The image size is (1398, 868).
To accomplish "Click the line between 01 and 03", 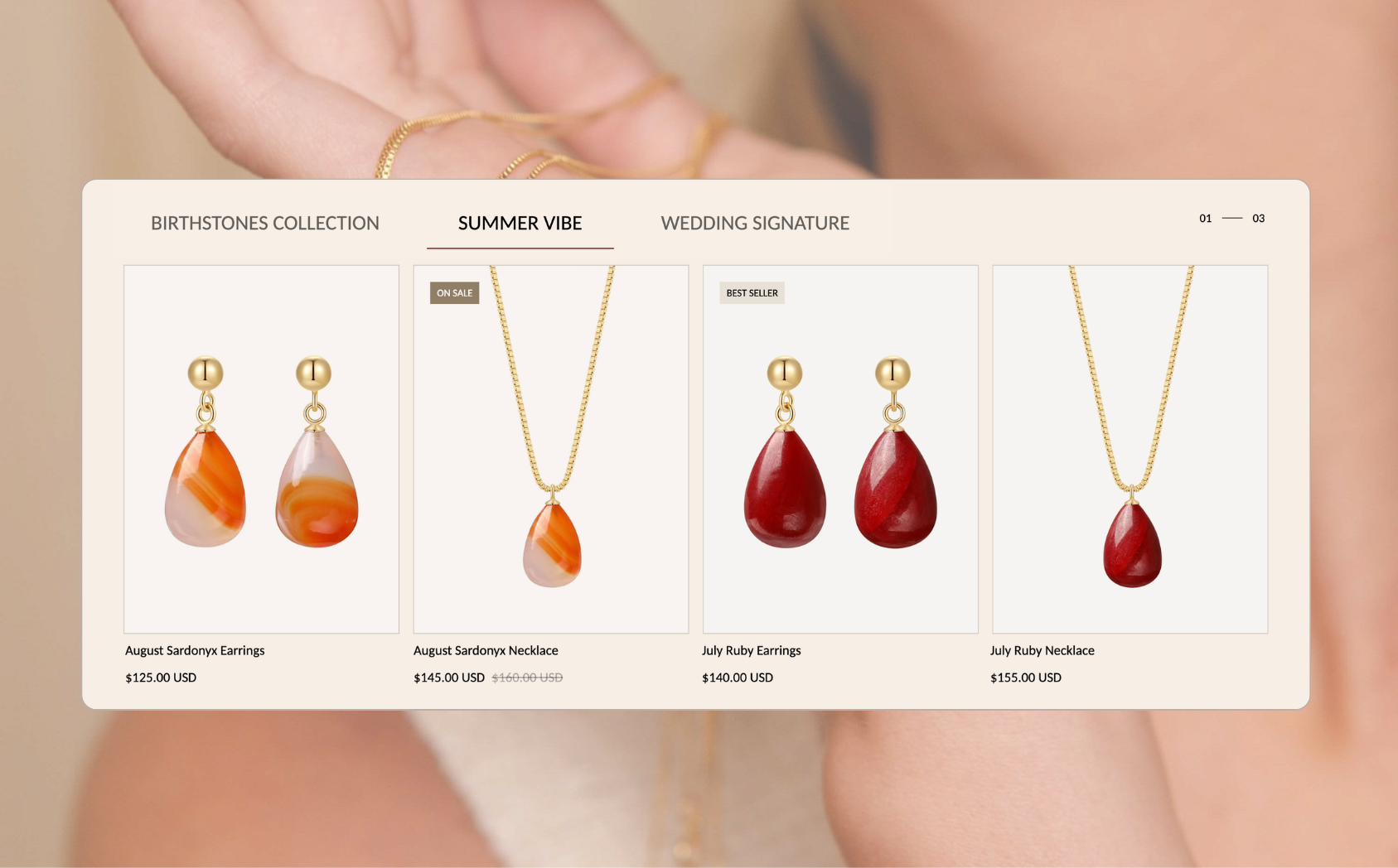I will tap(1232, 219).
